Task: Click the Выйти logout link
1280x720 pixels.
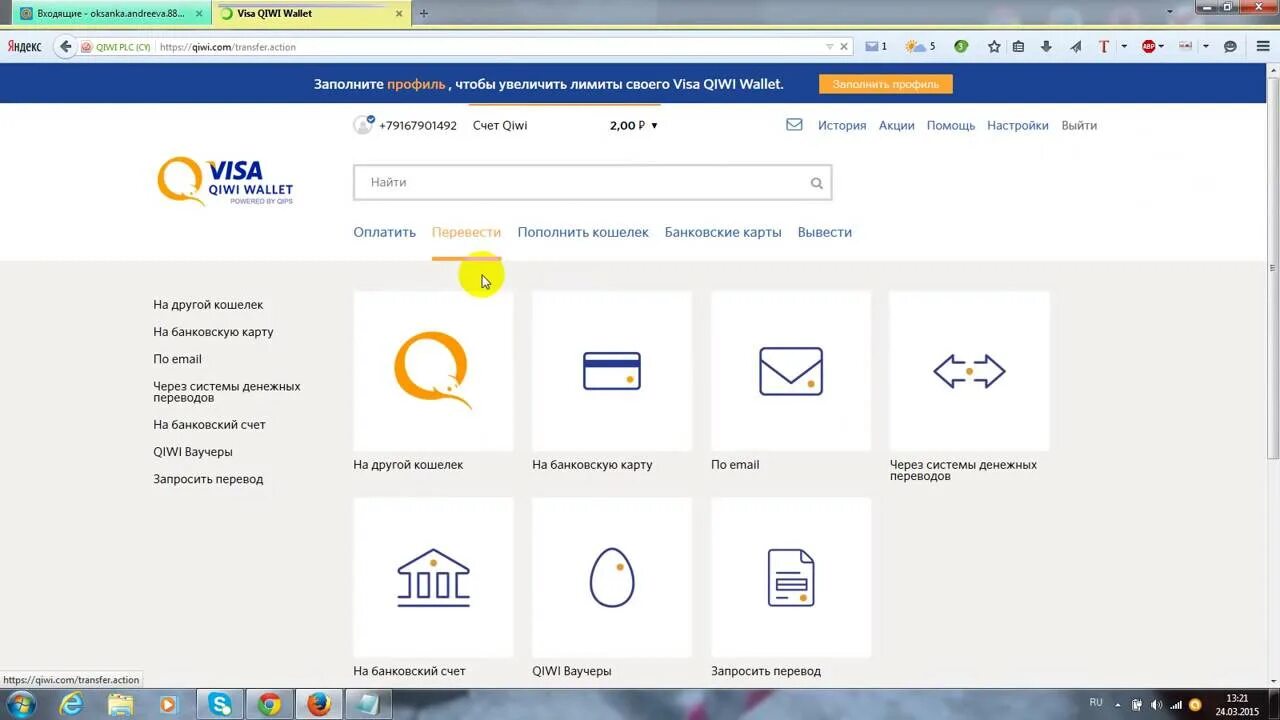Action: point(1079,125)
